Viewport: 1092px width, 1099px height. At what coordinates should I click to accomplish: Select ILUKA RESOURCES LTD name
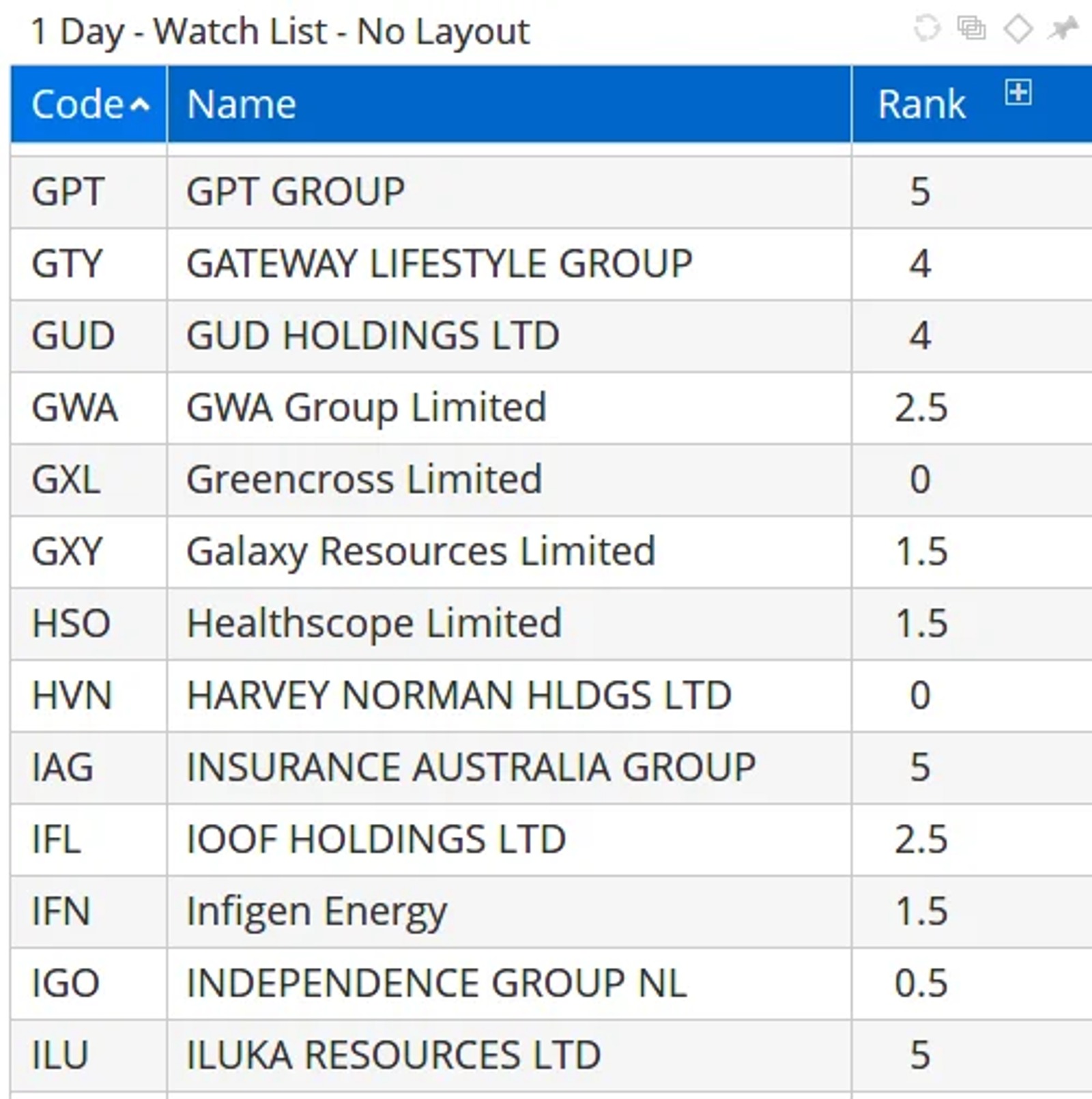coord(509,1056)
